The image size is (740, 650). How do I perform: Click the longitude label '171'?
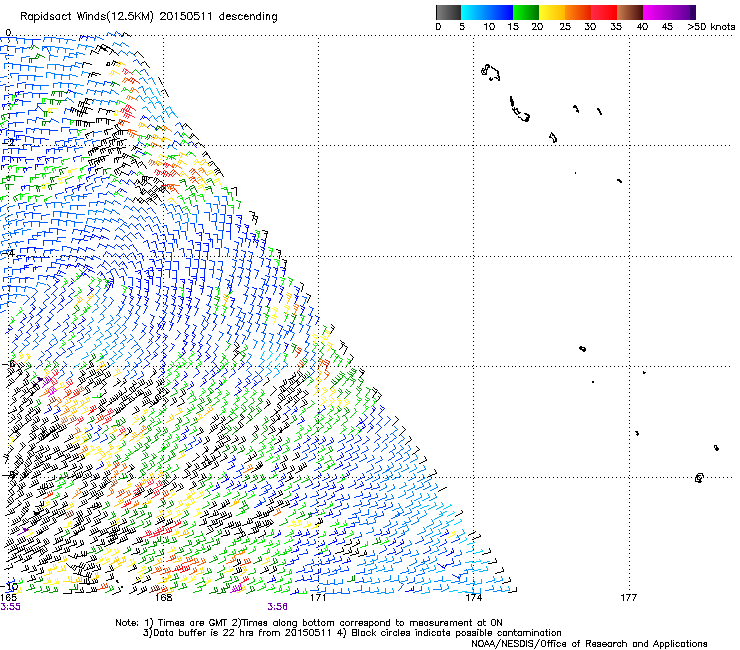click(318, 598)
